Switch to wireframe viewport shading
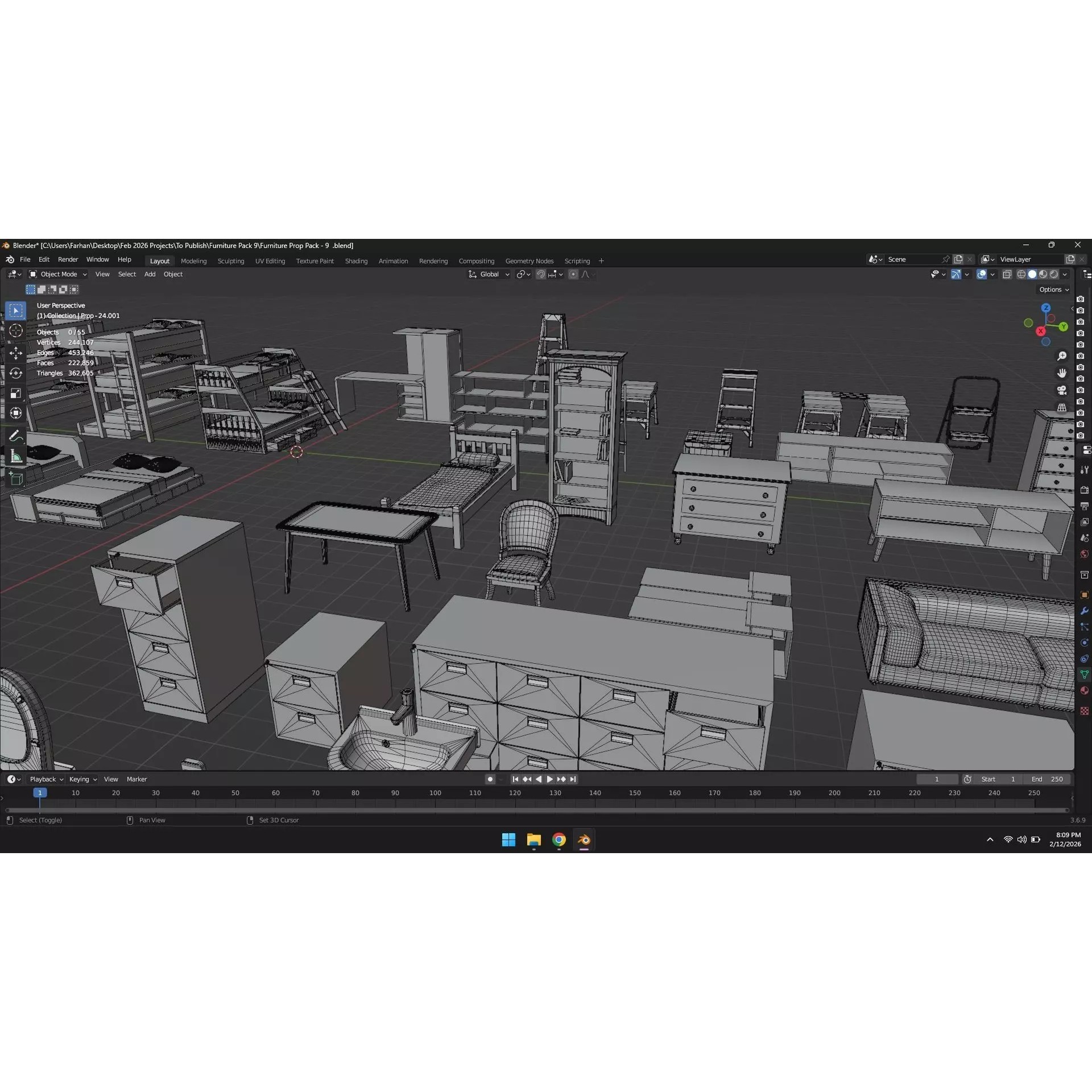The image size is (1092, 1092). [1021, 274]
